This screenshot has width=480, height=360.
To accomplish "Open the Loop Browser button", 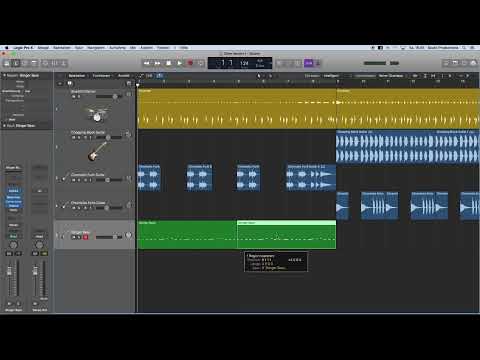I will click(464, 63).
